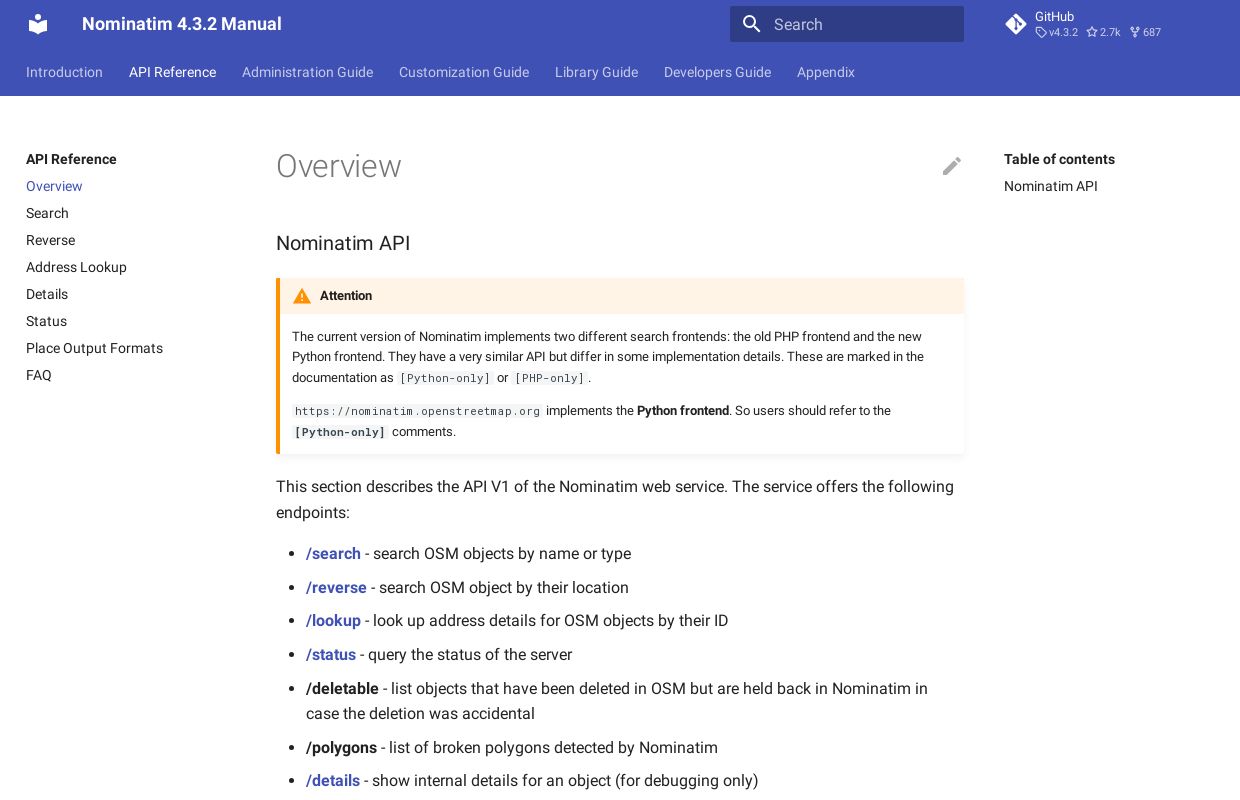Open the Library Guide tab
1240x800 pixels.
596,72
